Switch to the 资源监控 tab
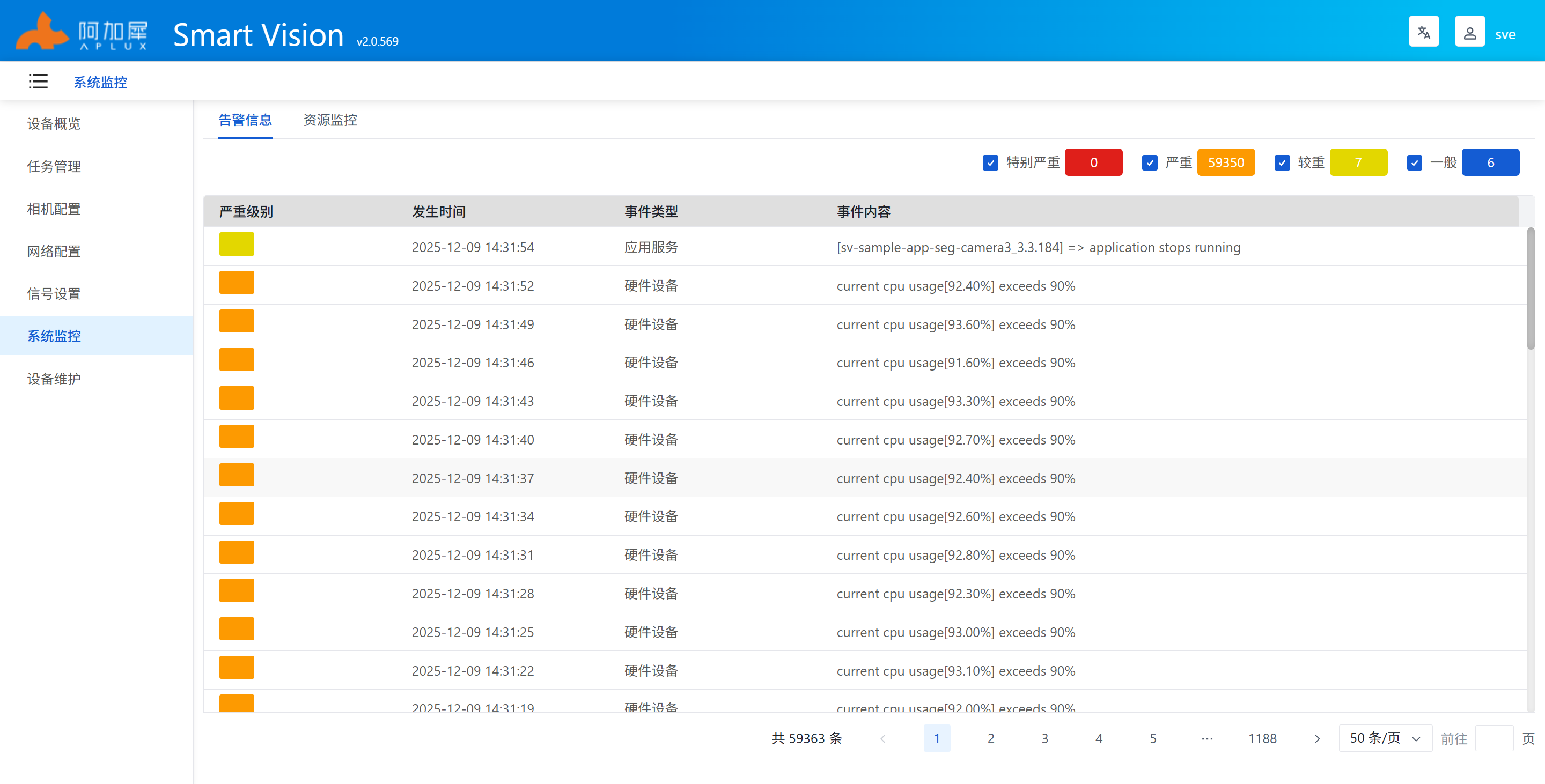The height and width of the screenshot is (784, 1545). pyautogui.click(x=330, y=120)
